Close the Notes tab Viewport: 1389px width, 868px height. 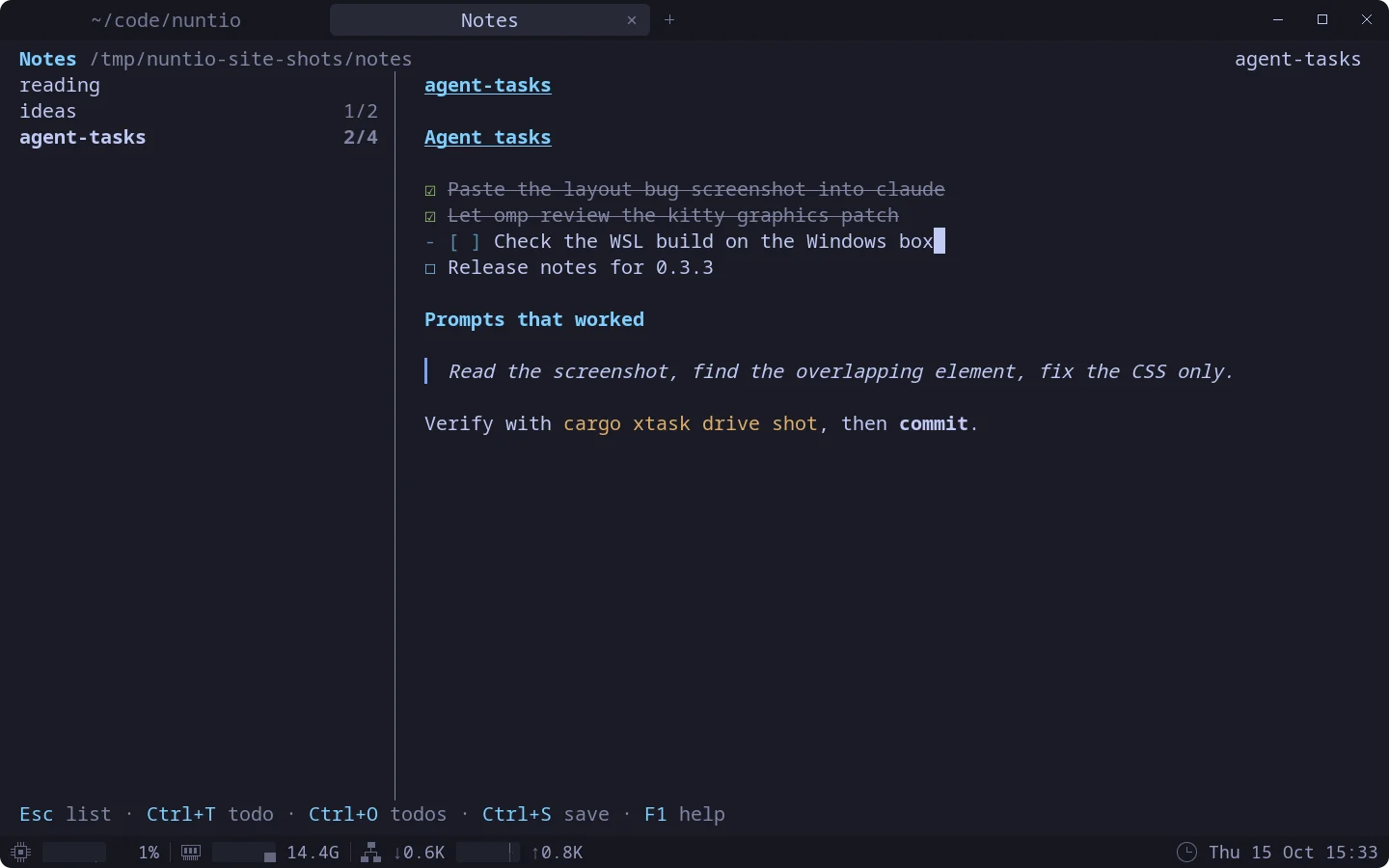point(632,20)
